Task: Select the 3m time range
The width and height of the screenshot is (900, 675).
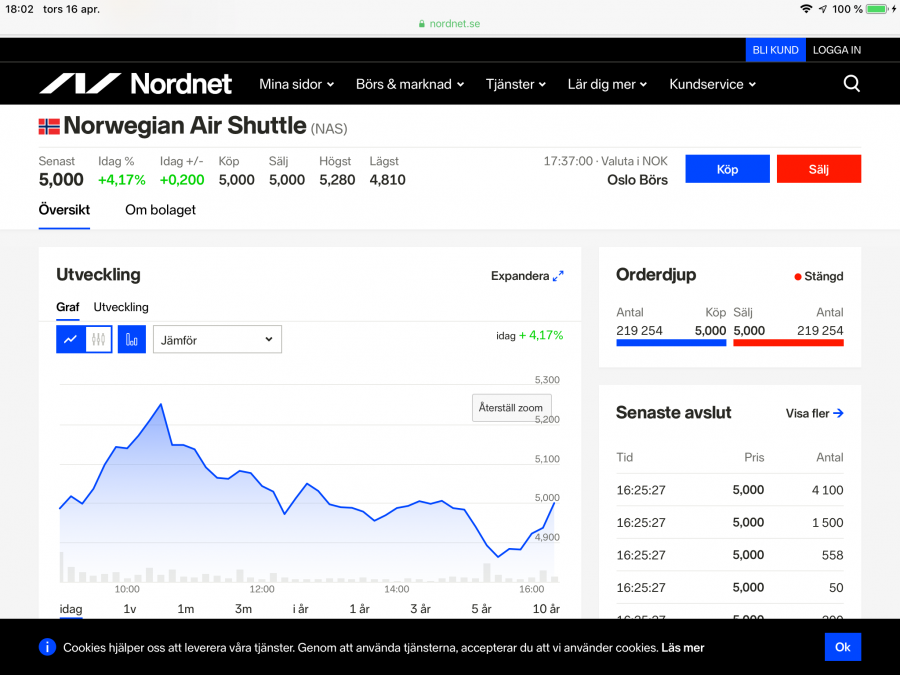Action: (x=243, y=609)
